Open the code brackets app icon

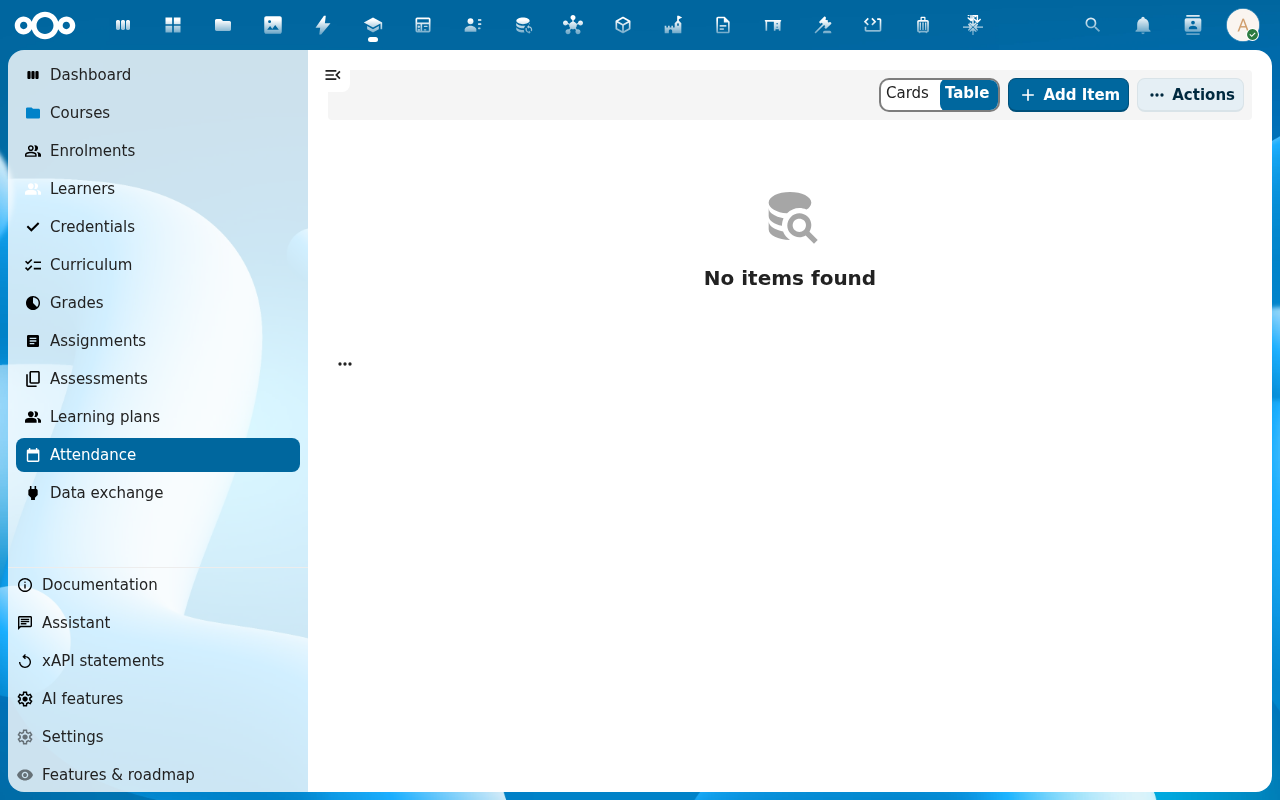point(873,25)
